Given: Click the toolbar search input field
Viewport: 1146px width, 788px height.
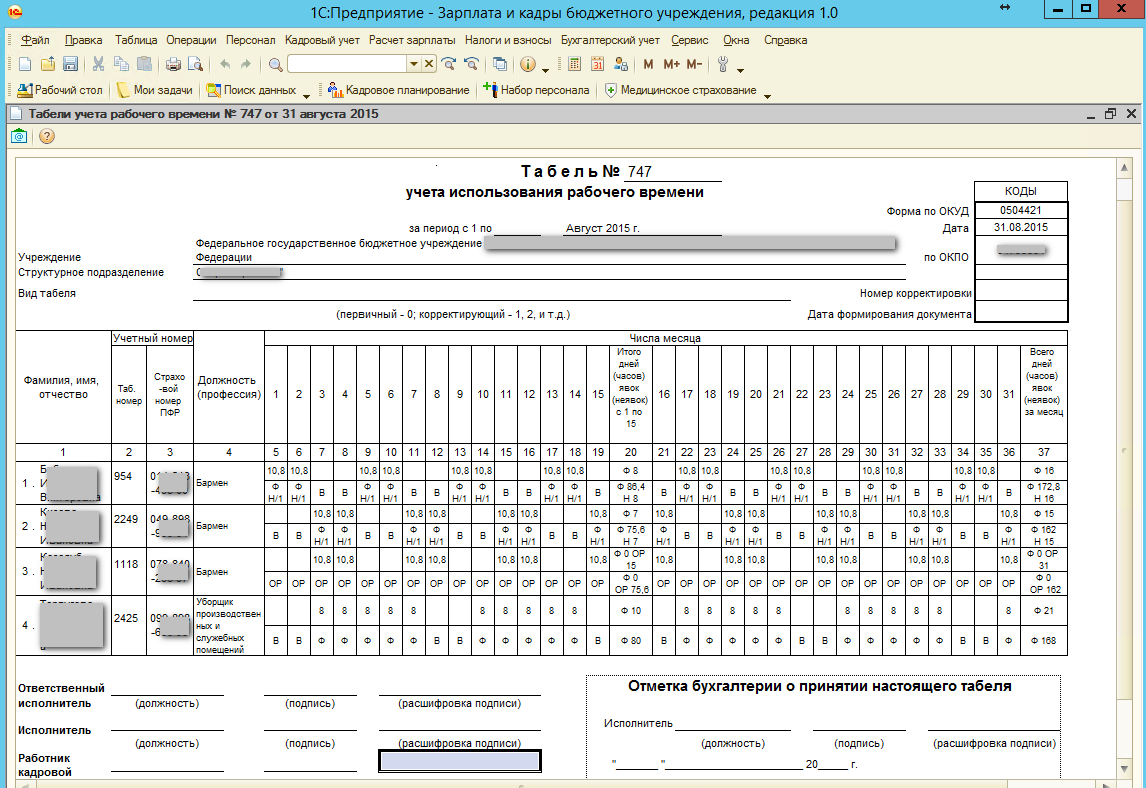Looking at the screenshot, I should [x=348, y=64].
